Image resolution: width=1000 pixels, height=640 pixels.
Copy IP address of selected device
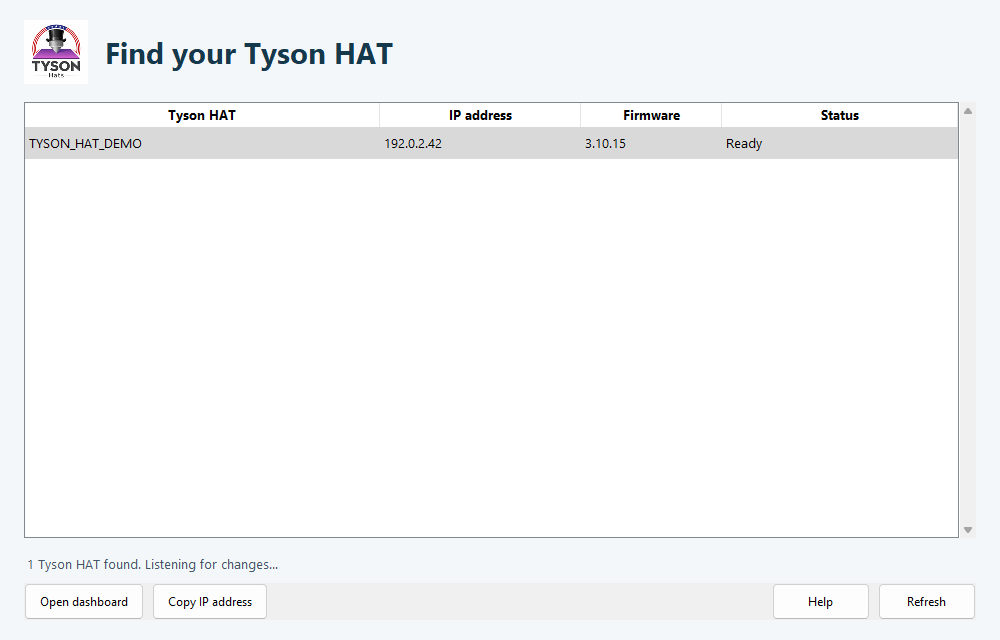pyautogui.click(x=210, y=602)
